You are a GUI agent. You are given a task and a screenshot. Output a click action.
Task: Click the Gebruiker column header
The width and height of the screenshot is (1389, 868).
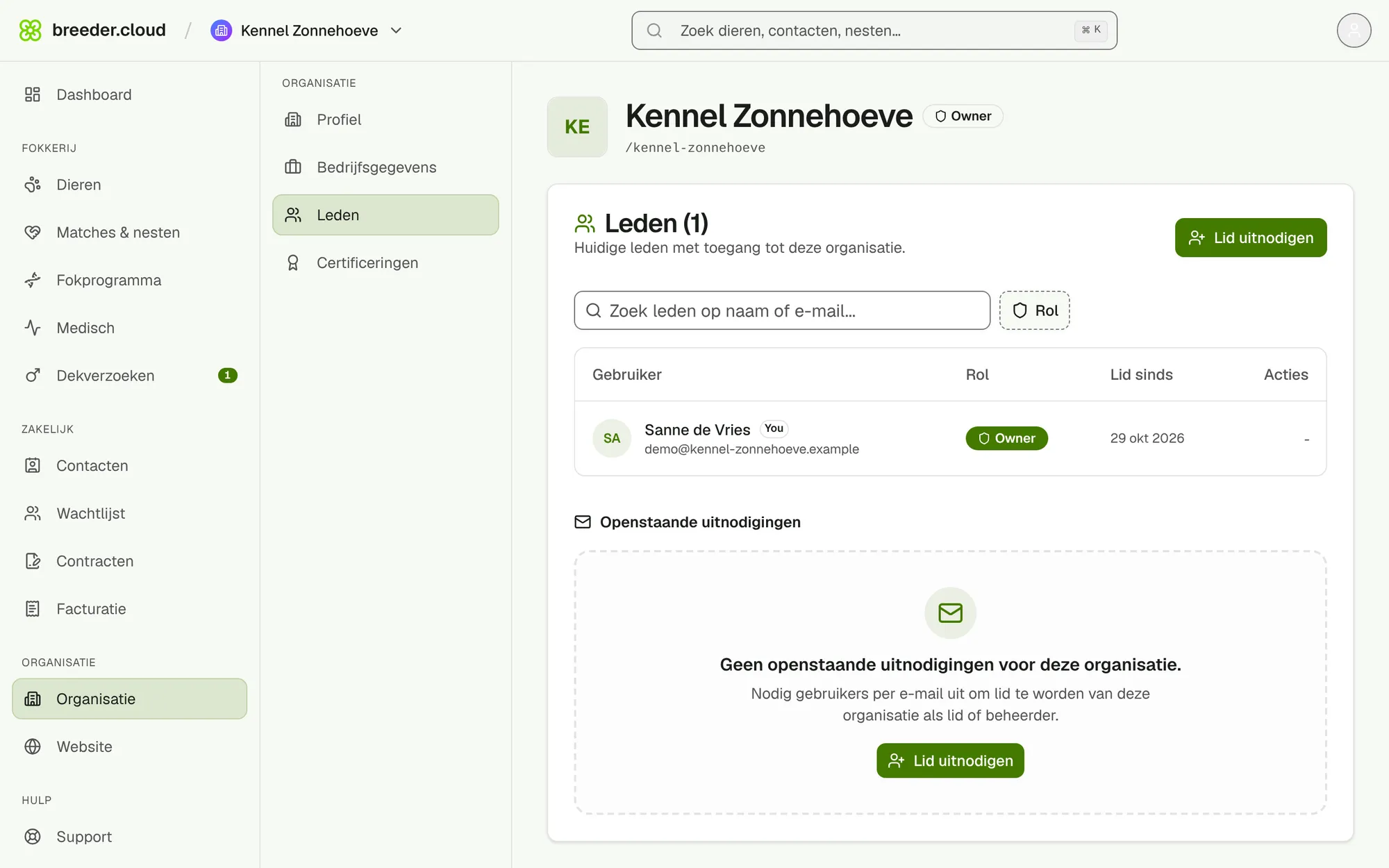tap(627, 375)
